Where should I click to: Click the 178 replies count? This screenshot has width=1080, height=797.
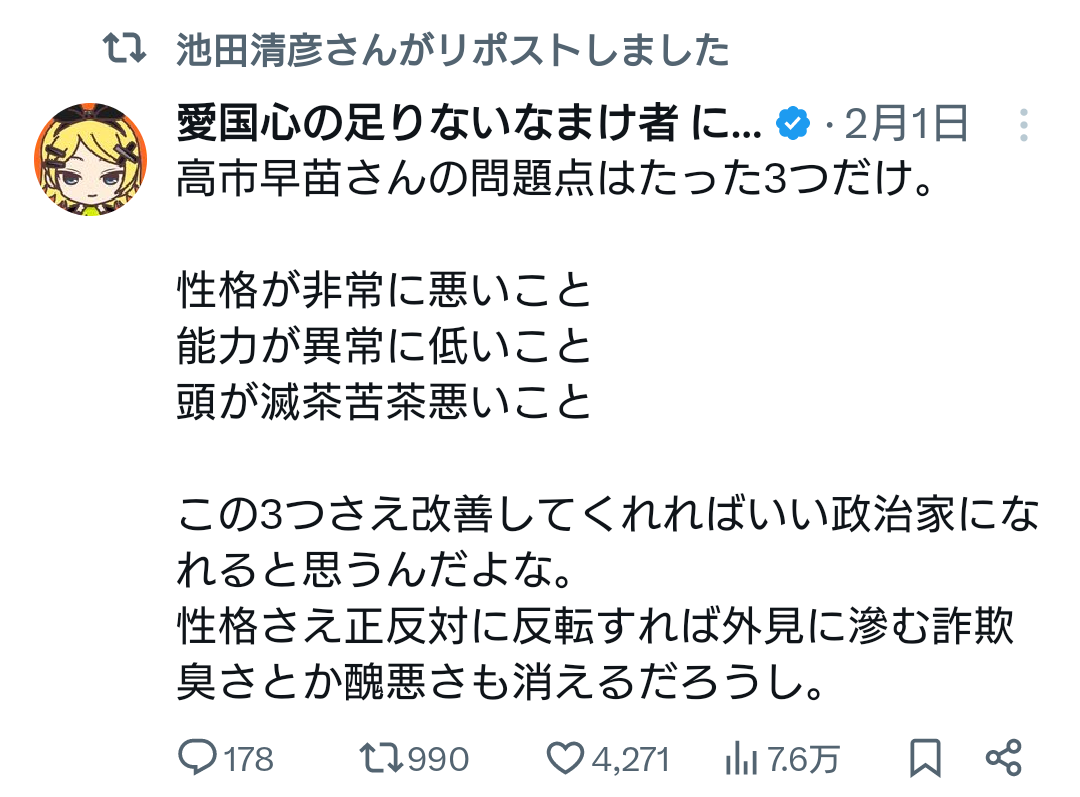click(x=248, y=760)
